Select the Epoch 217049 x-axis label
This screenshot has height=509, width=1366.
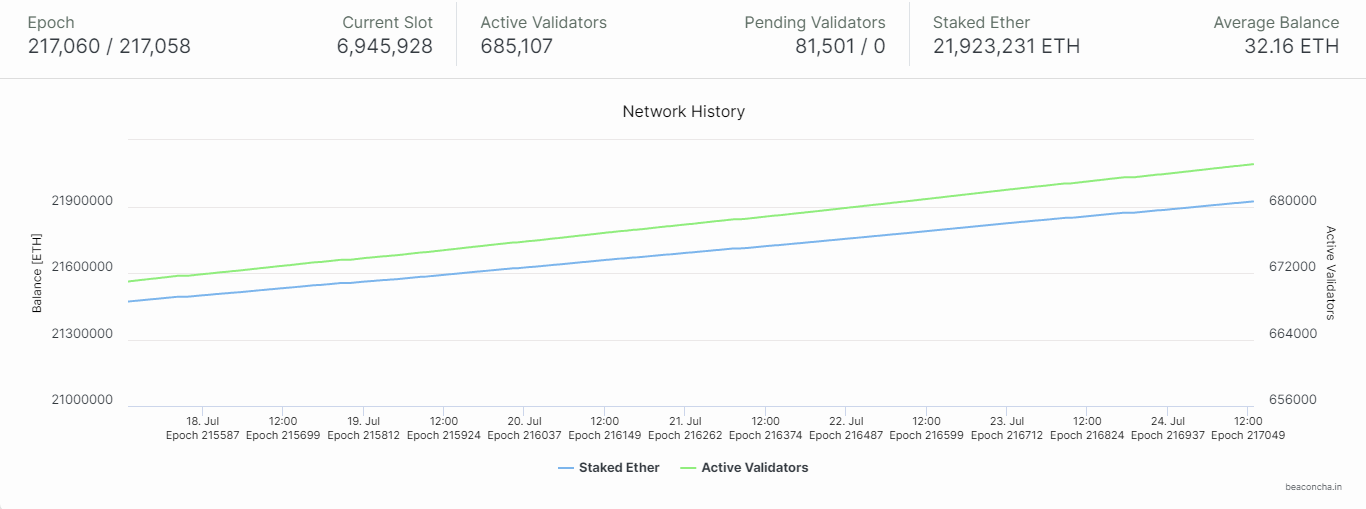coord(1247,435)
